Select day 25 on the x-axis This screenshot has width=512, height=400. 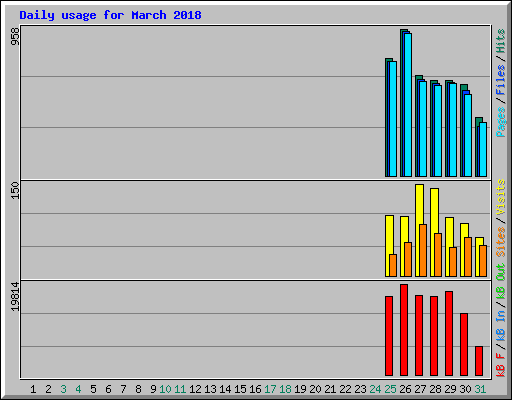tap(390, 389)
